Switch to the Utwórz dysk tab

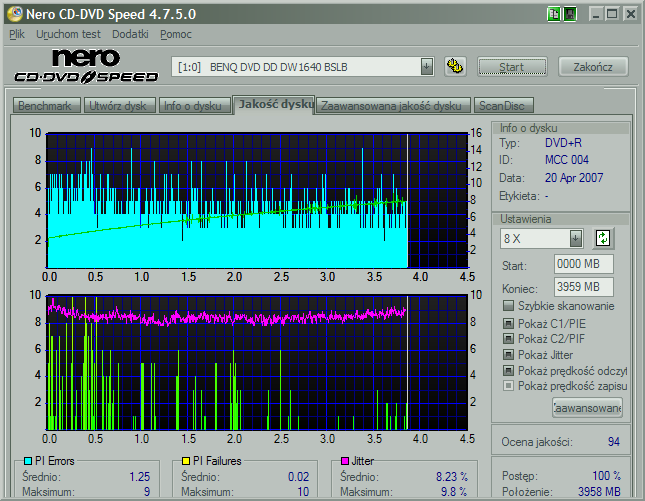coord(118,106)
